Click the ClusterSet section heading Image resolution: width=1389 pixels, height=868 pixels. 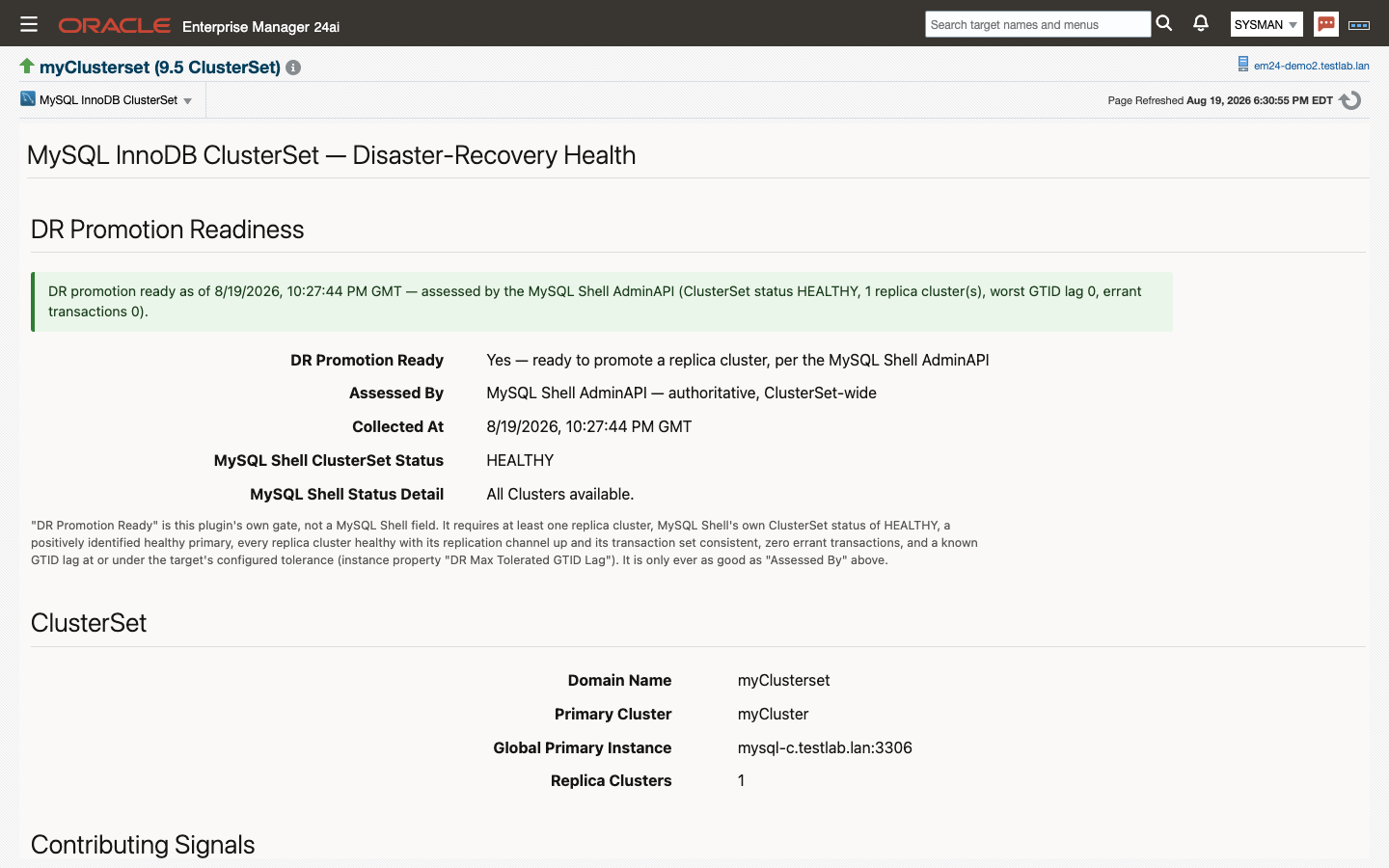(x=89, y=623)
